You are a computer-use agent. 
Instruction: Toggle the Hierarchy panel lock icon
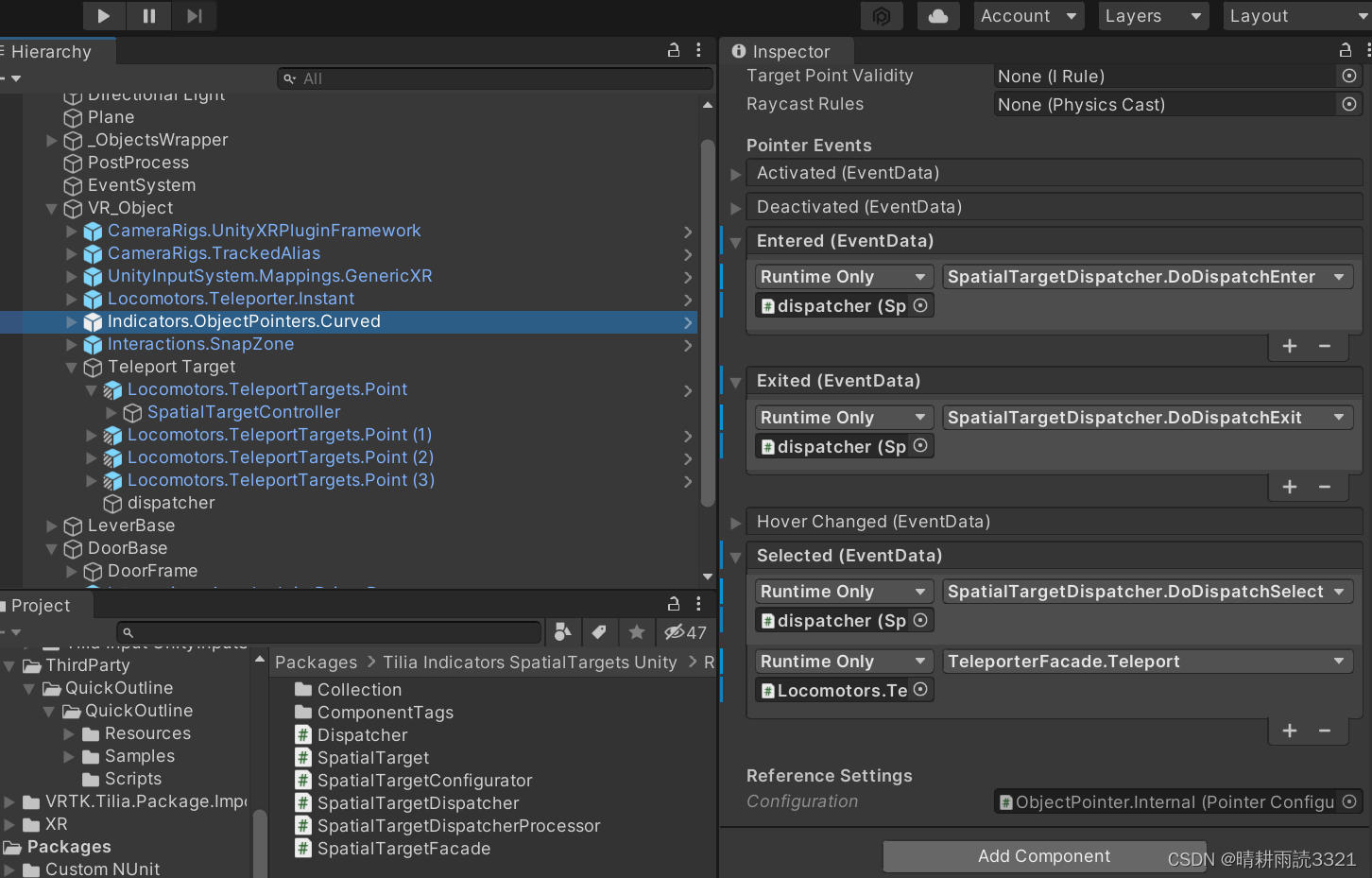[x=674, y=50]
